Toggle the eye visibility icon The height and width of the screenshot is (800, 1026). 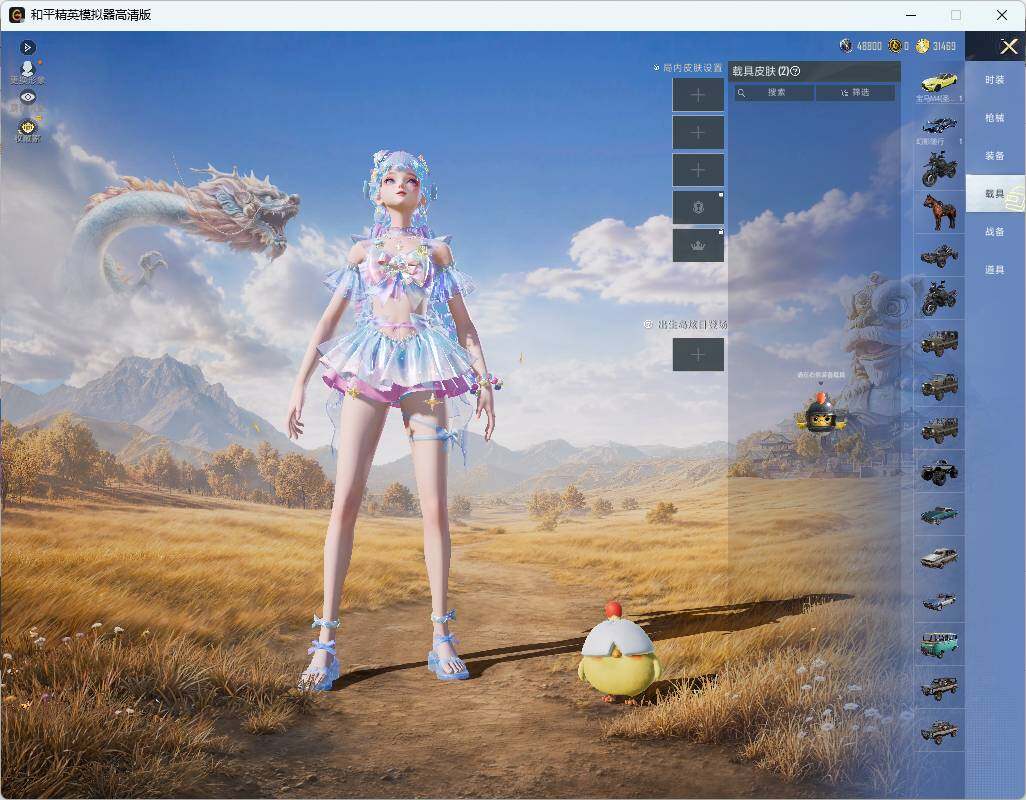(x=27, y=97)
